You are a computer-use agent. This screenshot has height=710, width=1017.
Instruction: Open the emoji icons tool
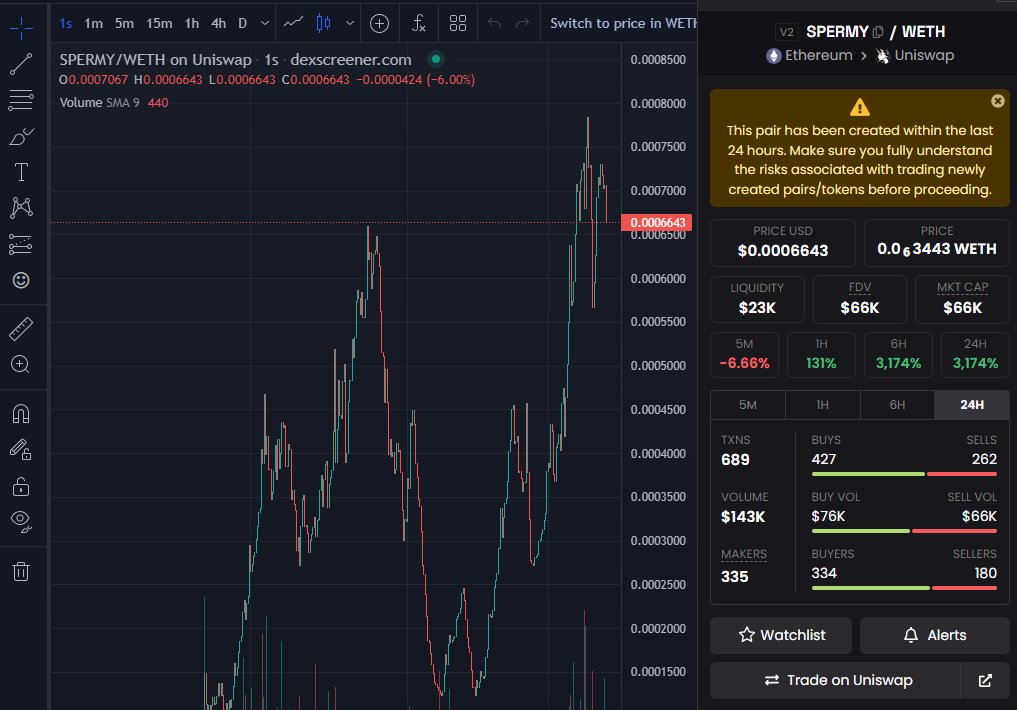pyautogui.click(x=21, y=280)
